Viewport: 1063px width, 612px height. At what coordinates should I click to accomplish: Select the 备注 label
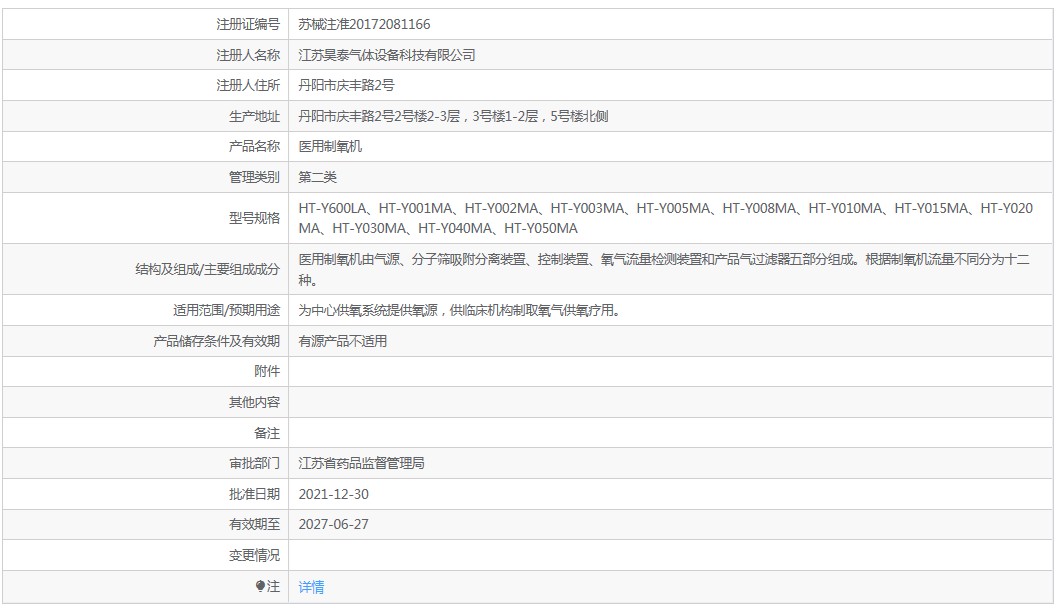click(267, 432)
